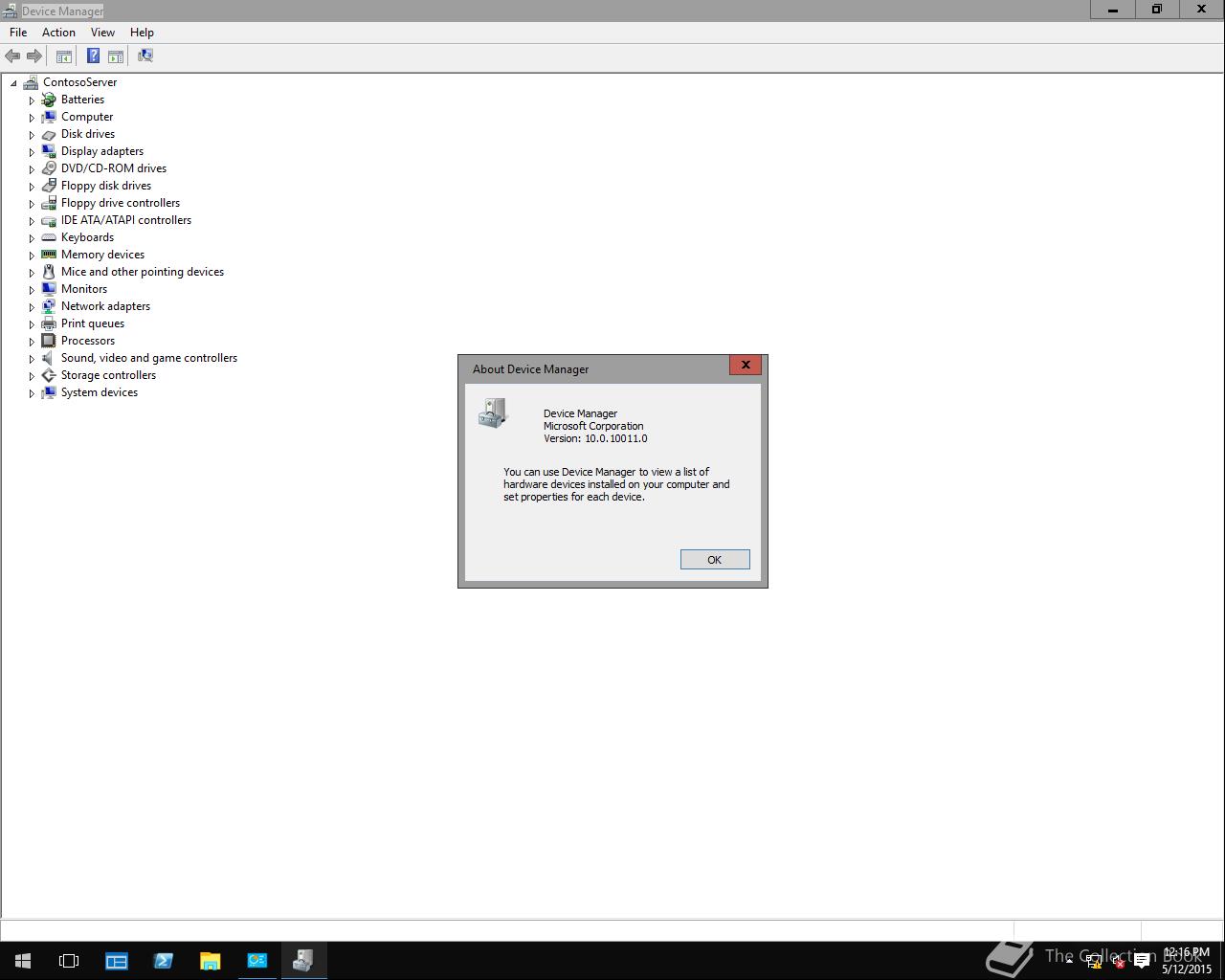Select the Storage controllers label

click(108, 375)
